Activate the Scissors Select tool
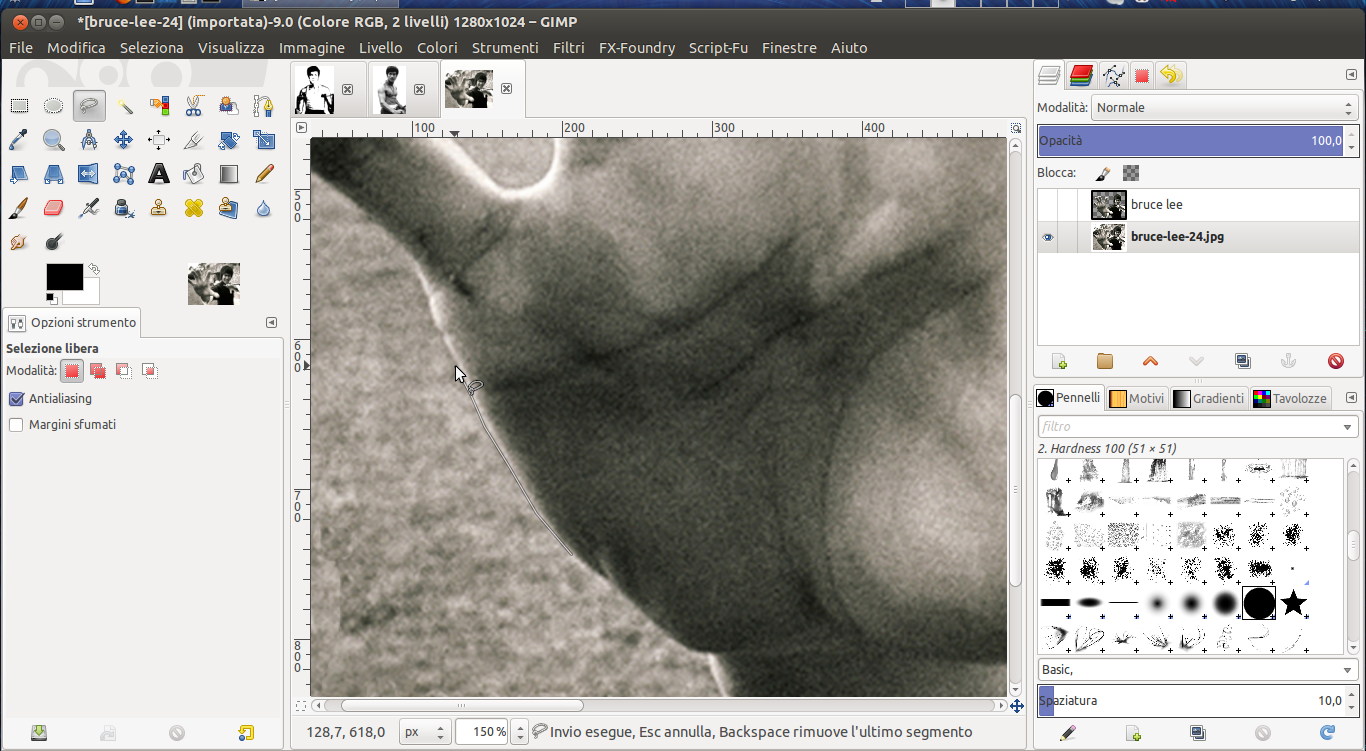 (194, 105)
